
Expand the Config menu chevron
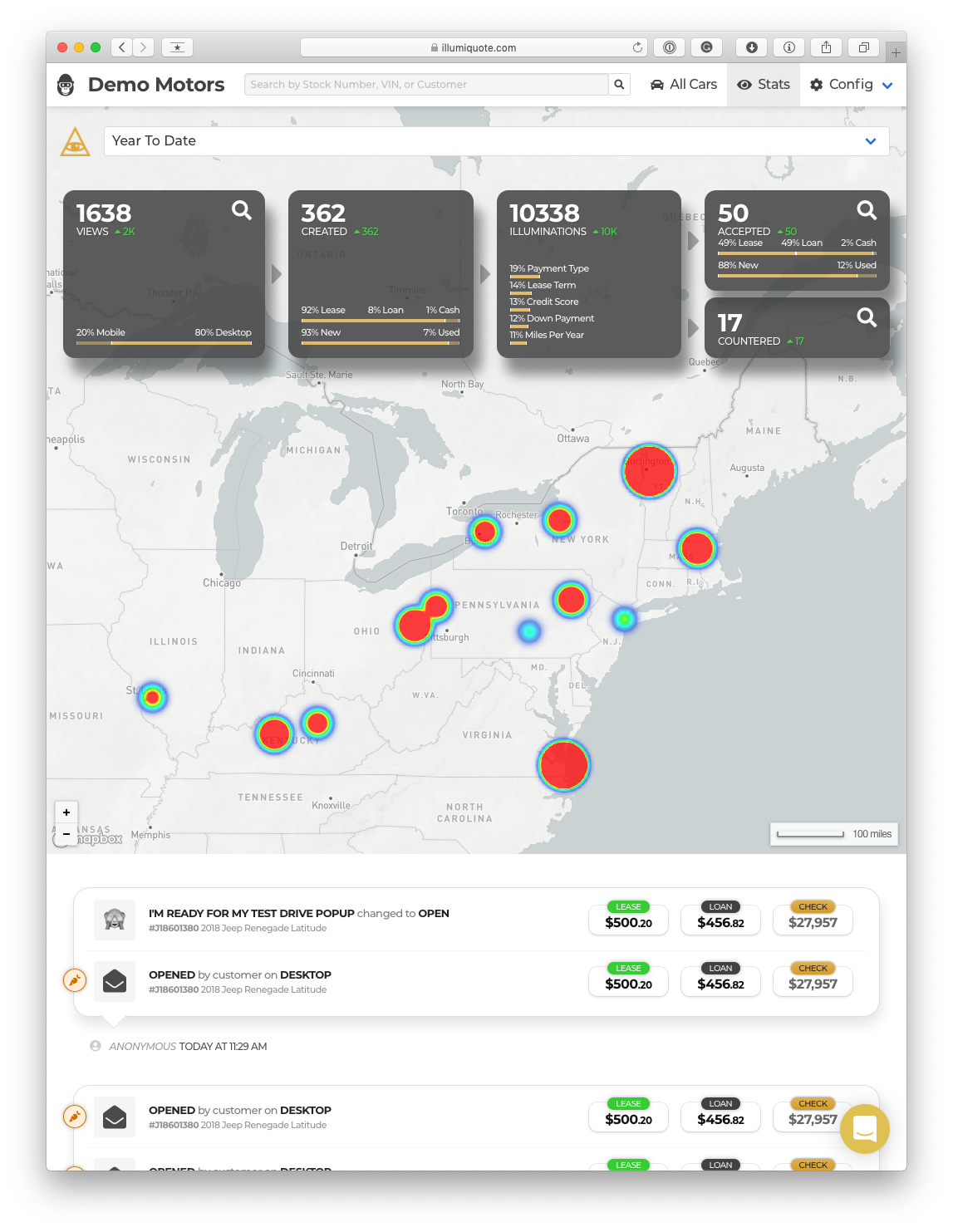point(887,86)
